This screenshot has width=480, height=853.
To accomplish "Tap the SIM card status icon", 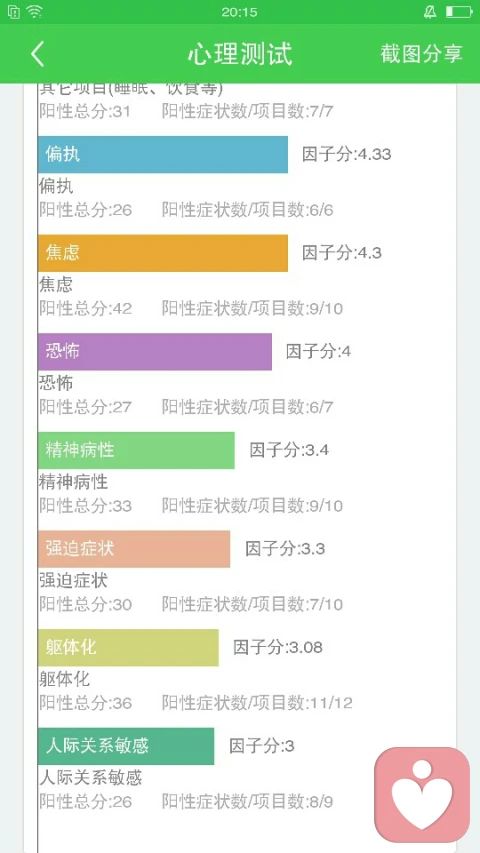I will click(14, 12).
